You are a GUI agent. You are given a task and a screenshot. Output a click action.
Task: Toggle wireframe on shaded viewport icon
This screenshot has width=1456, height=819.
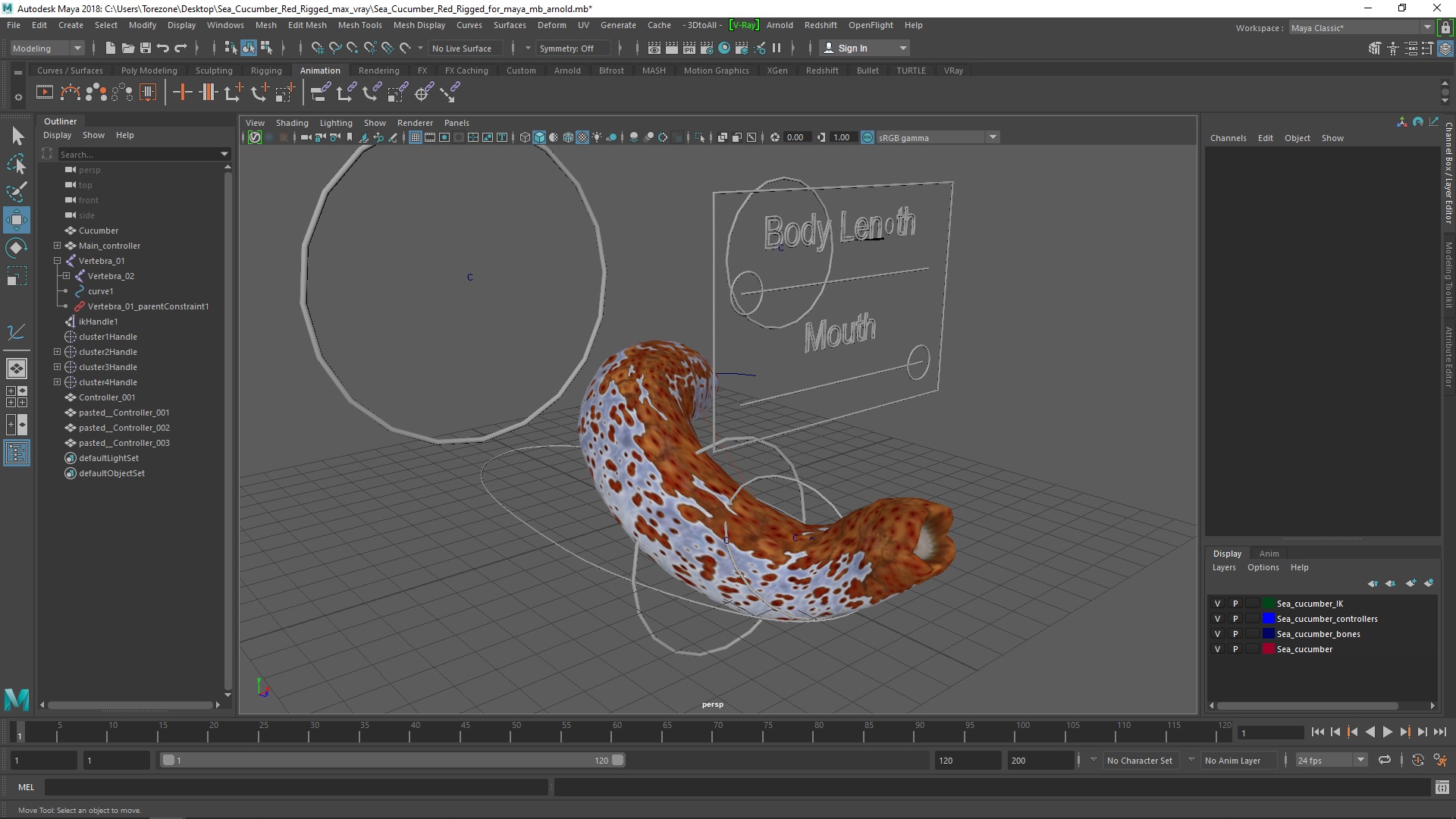click(568, 137)
